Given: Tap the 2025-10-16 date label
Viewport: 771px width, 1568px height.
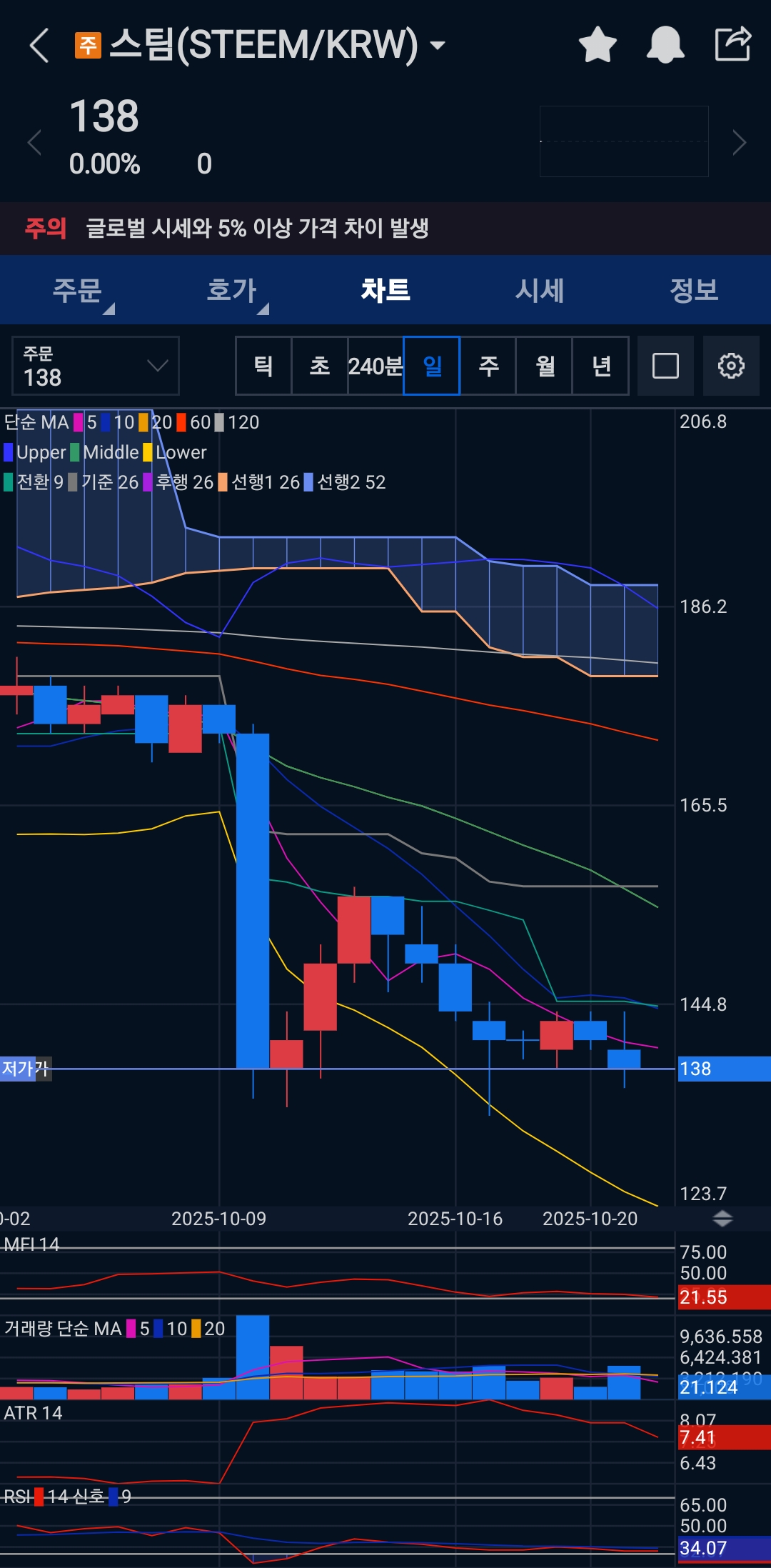Looking at the screenshot, I should (455, 1219).
